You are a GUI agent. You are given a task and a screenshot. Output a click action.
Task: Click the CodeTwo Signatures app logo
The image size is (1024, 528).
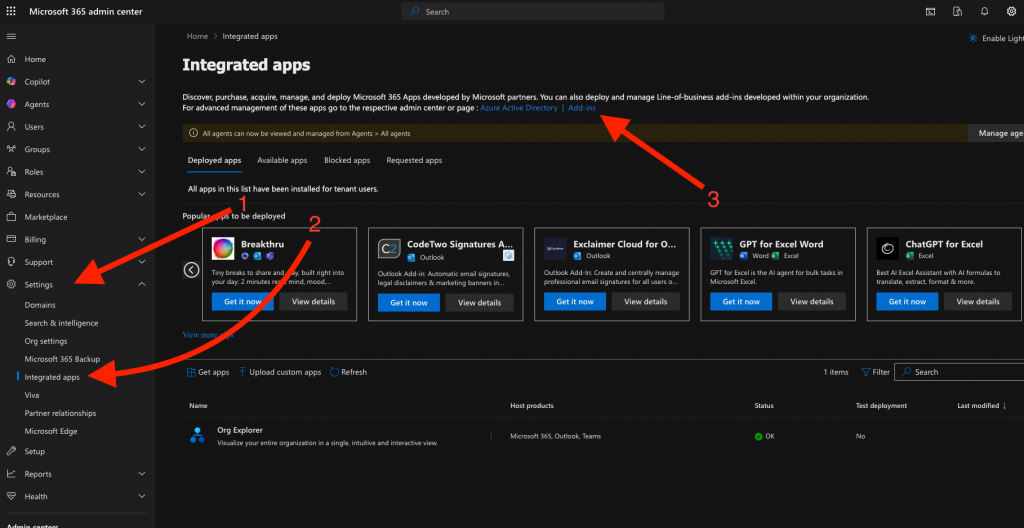[x=389, y=248]
